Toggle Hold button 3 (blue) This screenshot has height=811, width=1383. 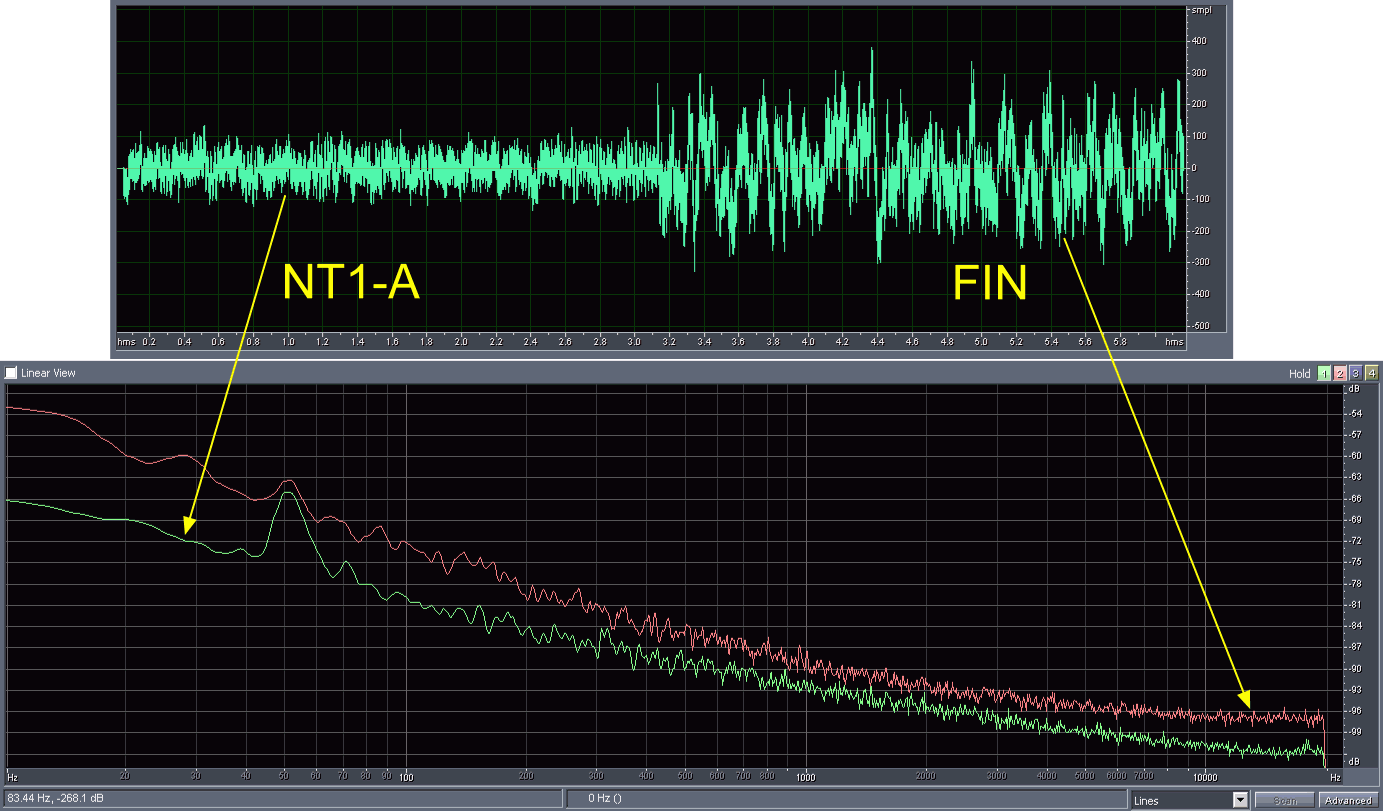tap(1356, 373)
